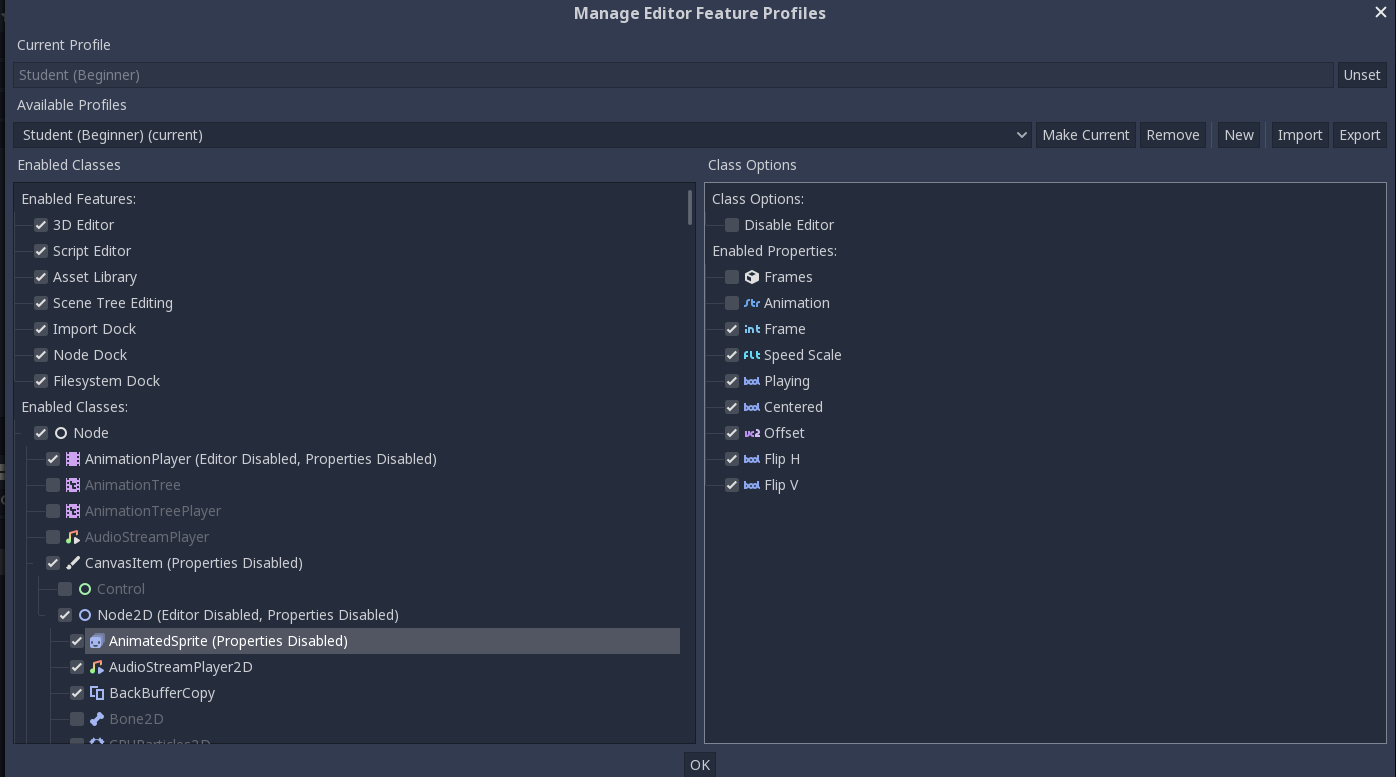The image size is (1396, 777).
Task: Check the Disable Editor option
Action: (x=732, y=225)
